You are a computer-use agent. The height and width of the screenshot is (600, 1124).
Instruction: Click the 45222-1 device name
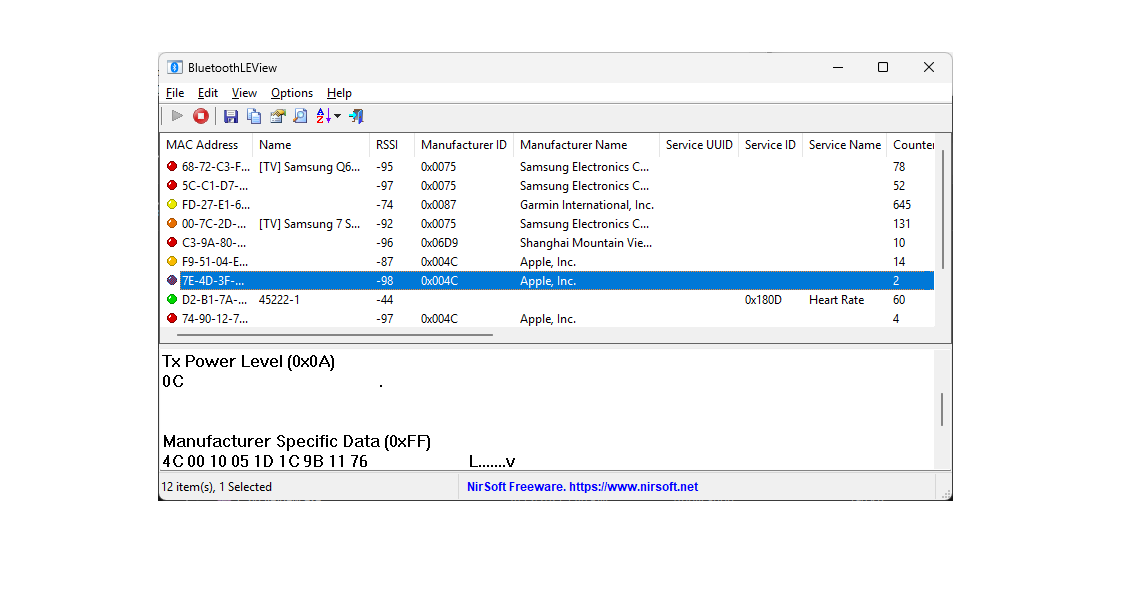[279, 300]
